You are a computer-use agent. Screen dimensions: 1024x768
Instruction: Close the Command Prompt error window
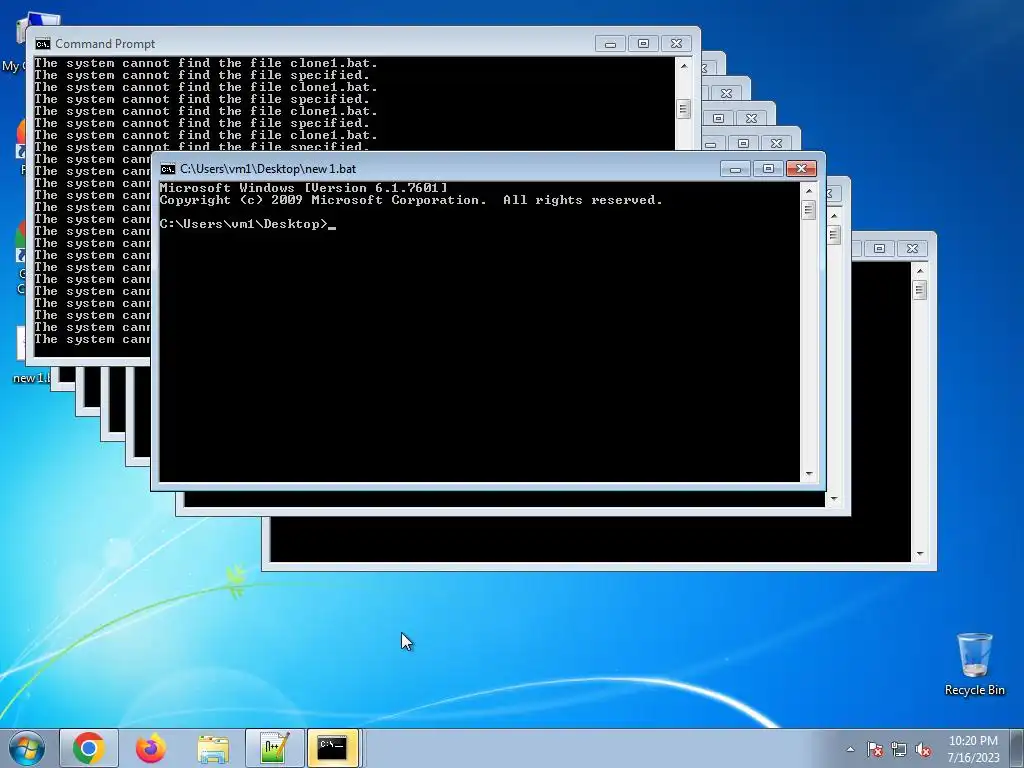677,44
